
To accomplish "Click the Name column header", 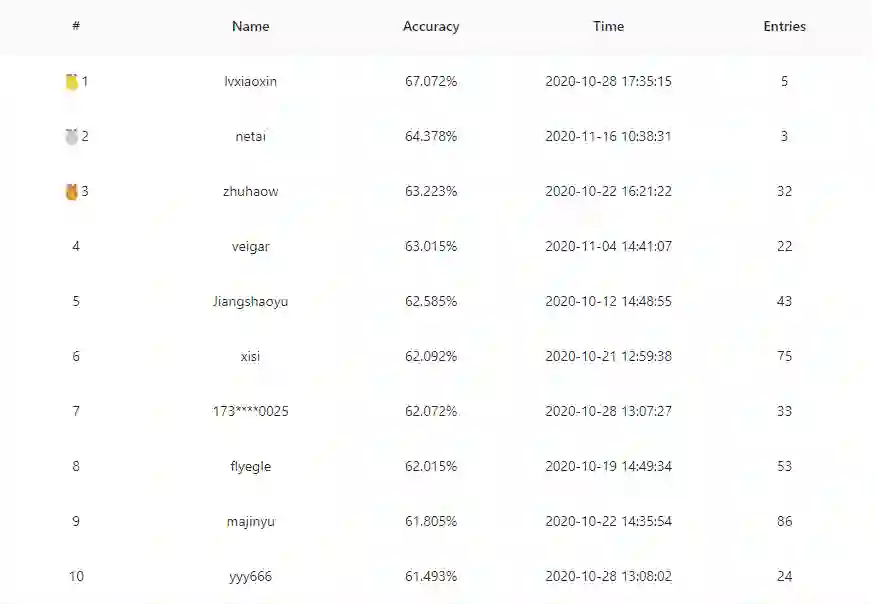I will [x=250, y=27].
